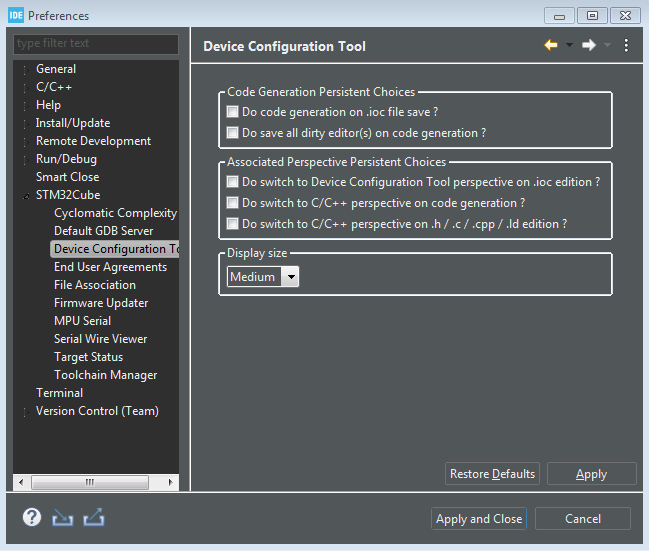Toggle switch to C/C++ perspective on code generation

233,203
